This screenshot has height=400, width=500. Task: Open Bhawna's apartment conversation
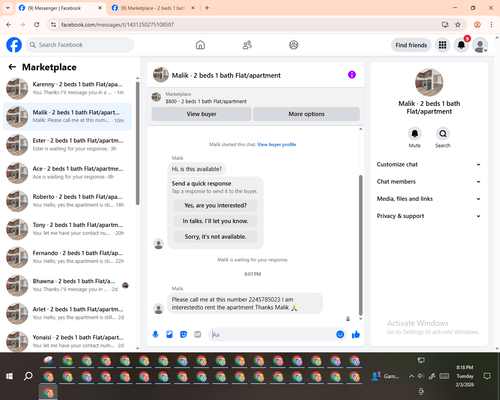click(67, 285)
